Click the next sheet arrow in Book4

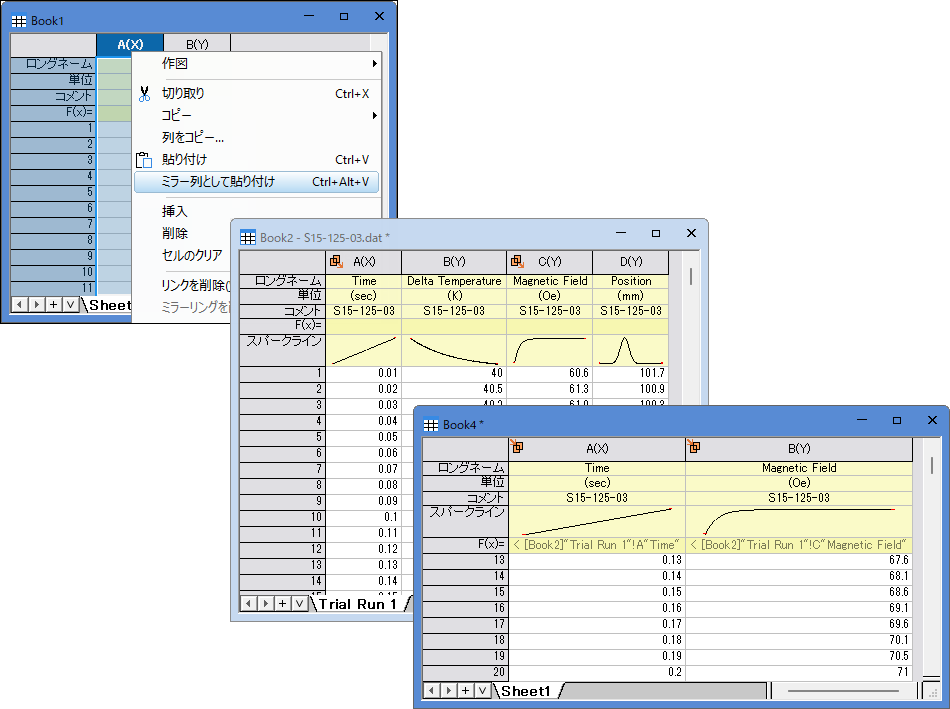pos(448,690)
